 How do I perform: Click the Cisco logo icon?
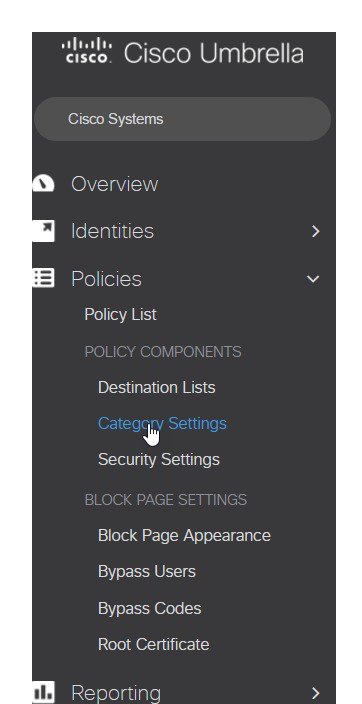(87, 51)
